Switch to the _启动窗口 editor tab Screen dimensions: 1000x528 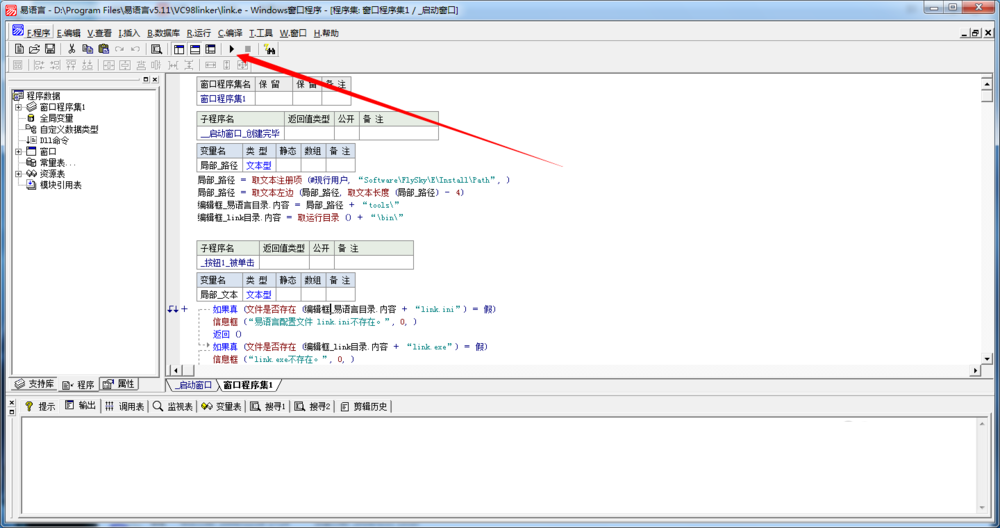(193, 385)
